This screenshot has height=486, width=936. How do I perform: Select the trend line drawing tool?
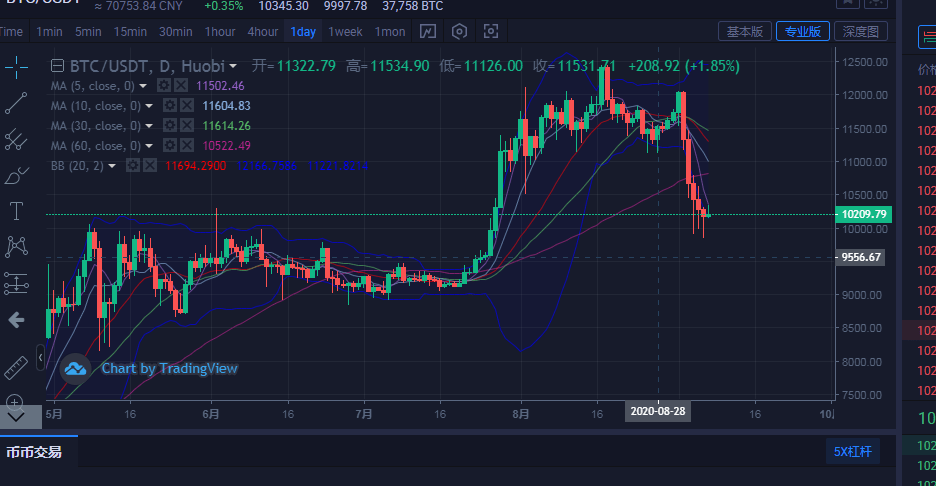point(16,103)
